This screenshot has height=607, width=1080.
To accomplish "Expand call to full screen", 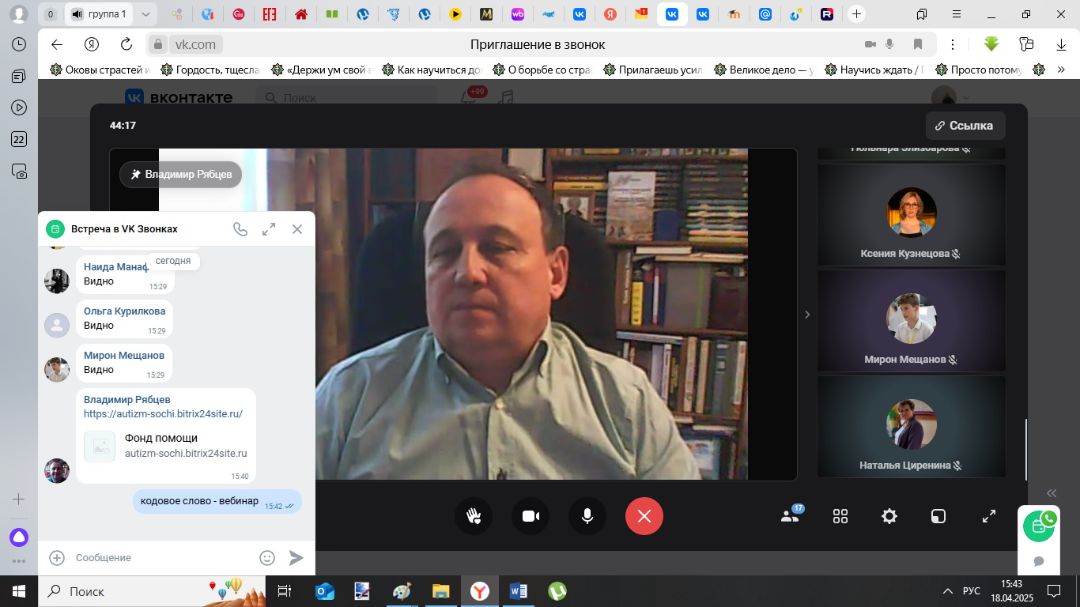I will tap(989, 516).
